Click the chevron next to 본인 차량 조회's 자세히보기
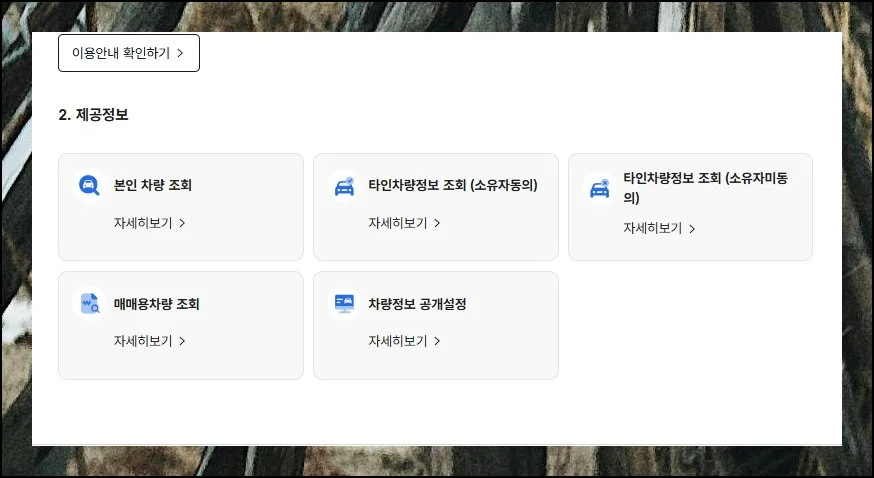Screen dimensions: 874x478 pyautogui.click(x=182, y=223)
